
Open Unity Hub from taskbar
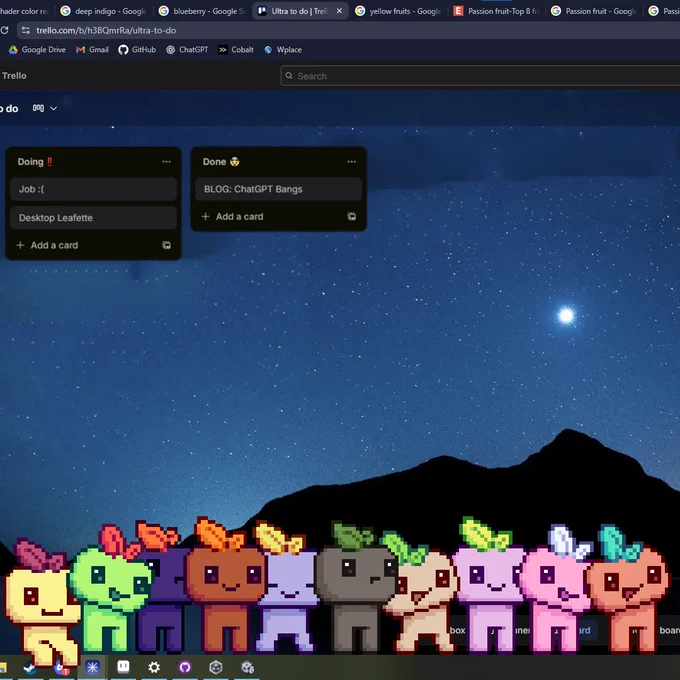coord(216,667)
